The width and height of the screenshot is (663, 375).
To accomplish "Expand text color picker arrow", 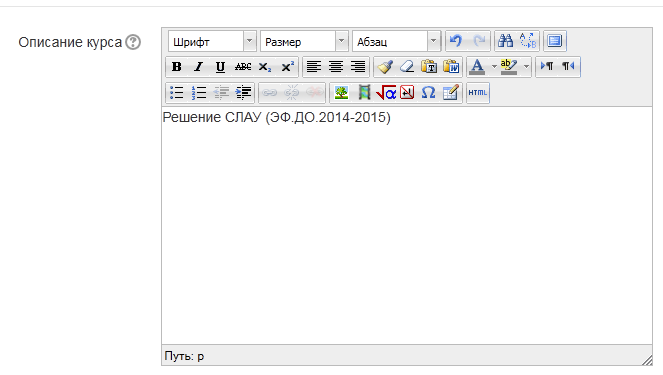I will point(494,67).
